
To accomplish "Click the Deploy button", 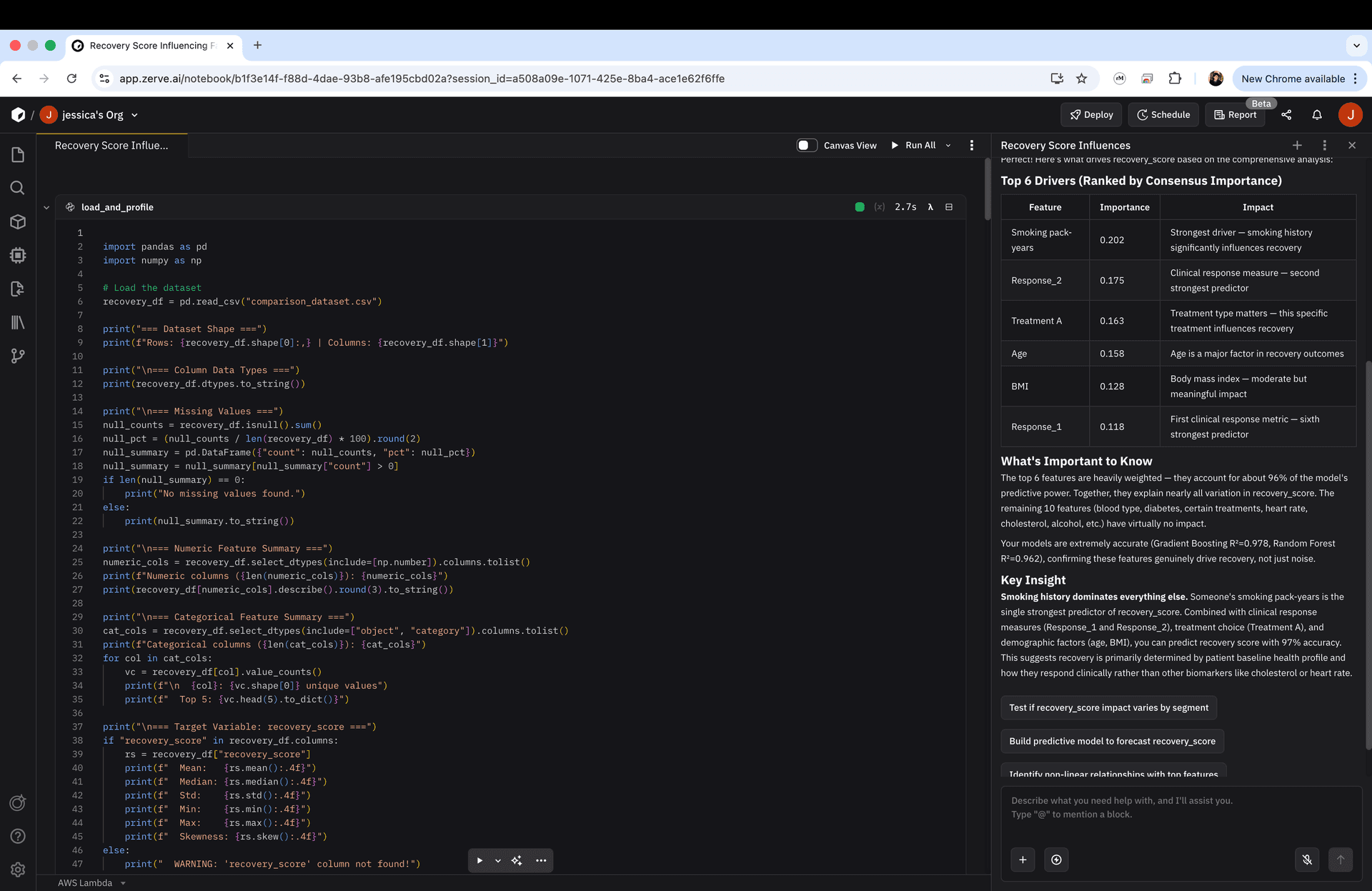I will tap(1091, 114).
